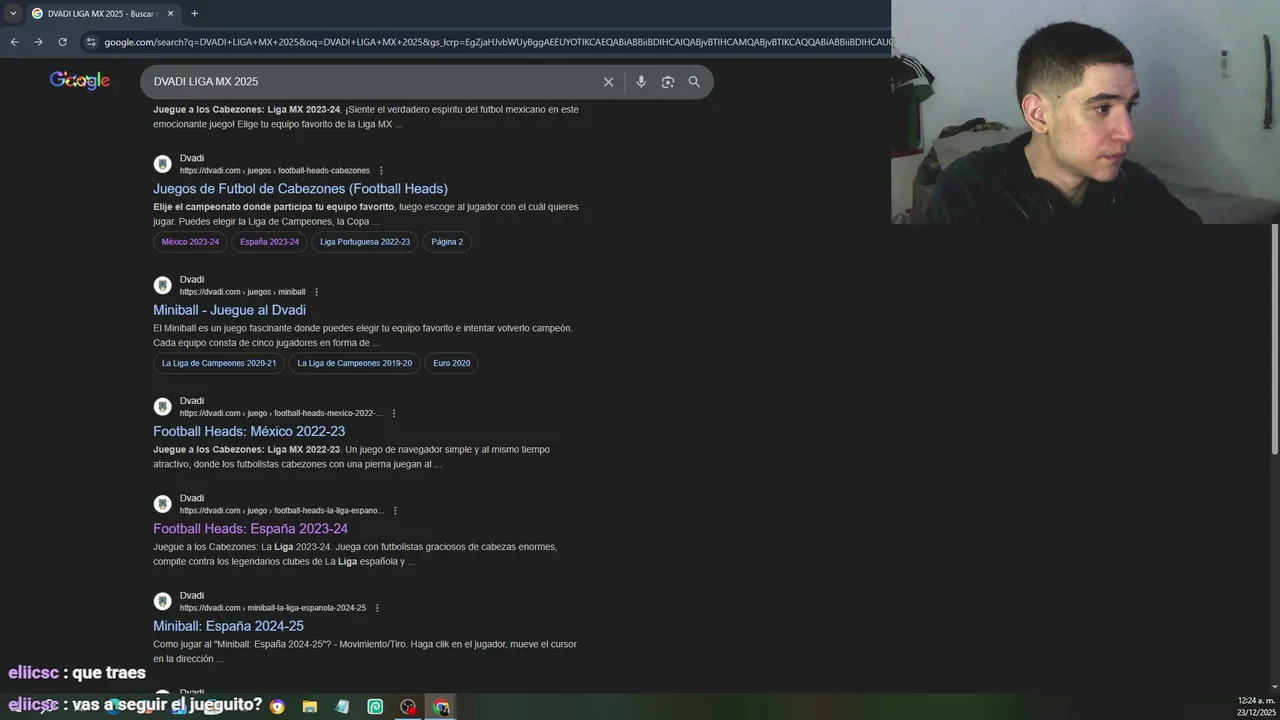Go forward with the browser forward arrow
1280x720 pixels.
[x=38, y=42]
